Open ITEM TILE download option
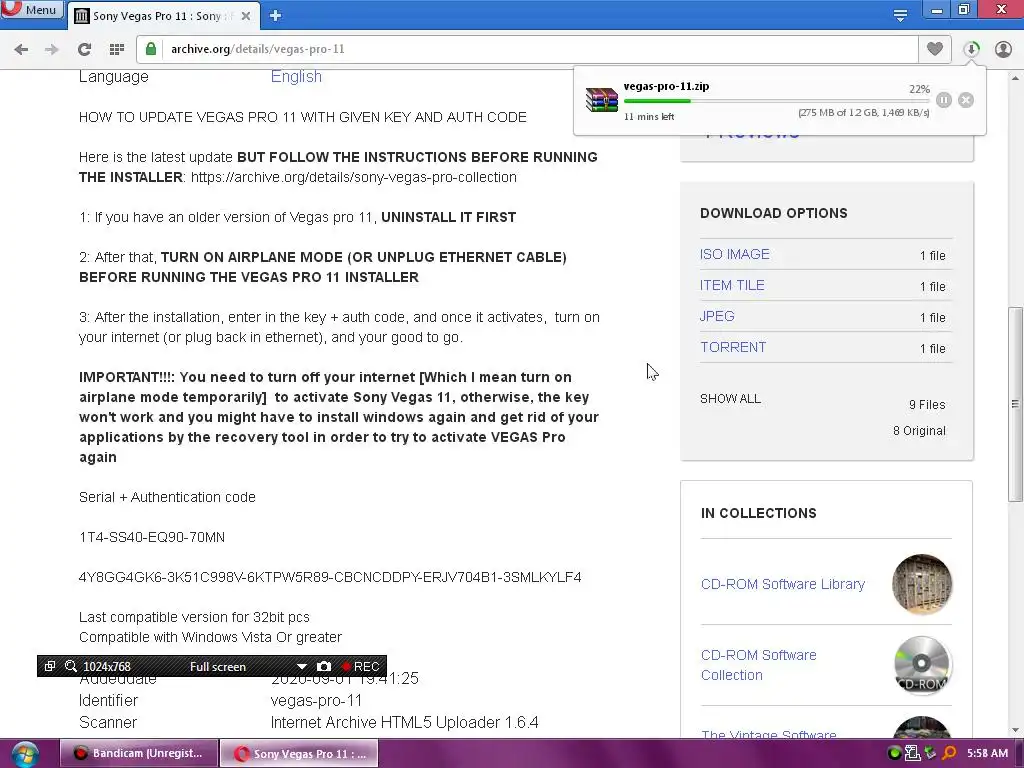The image size is (1024, 768). click(x=732, y=285)
